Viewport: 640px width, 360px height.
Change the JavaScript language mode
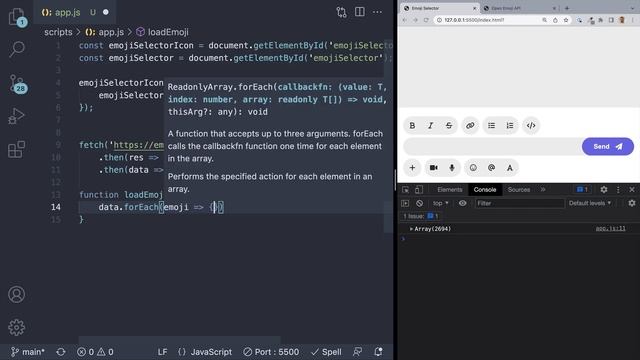tap(205, 351)
